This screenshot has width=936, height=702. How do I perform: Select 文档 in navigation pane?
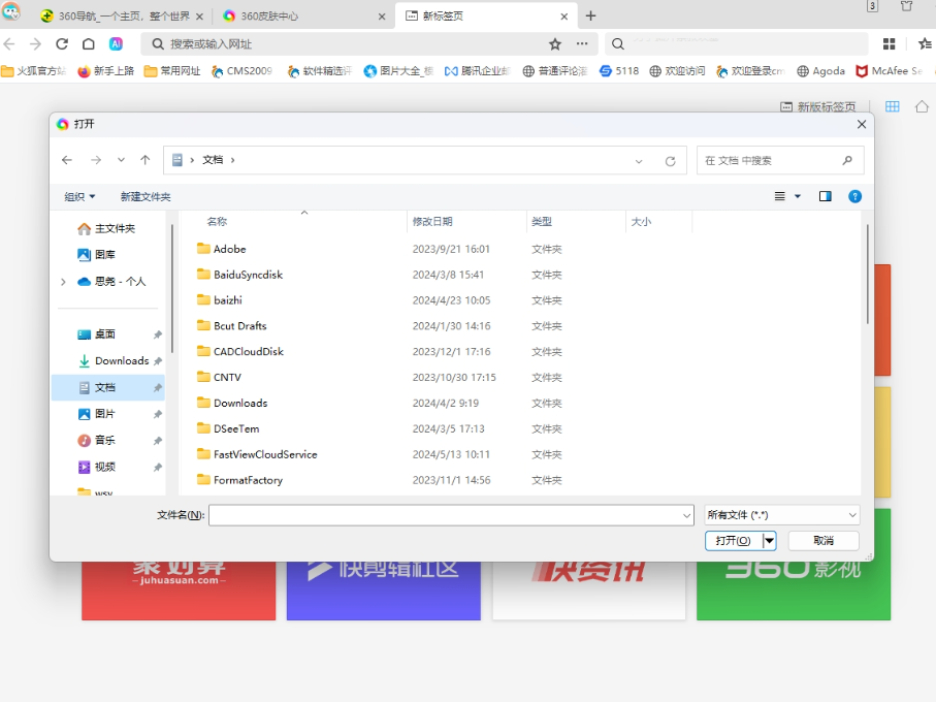click(x=107, y=387)
